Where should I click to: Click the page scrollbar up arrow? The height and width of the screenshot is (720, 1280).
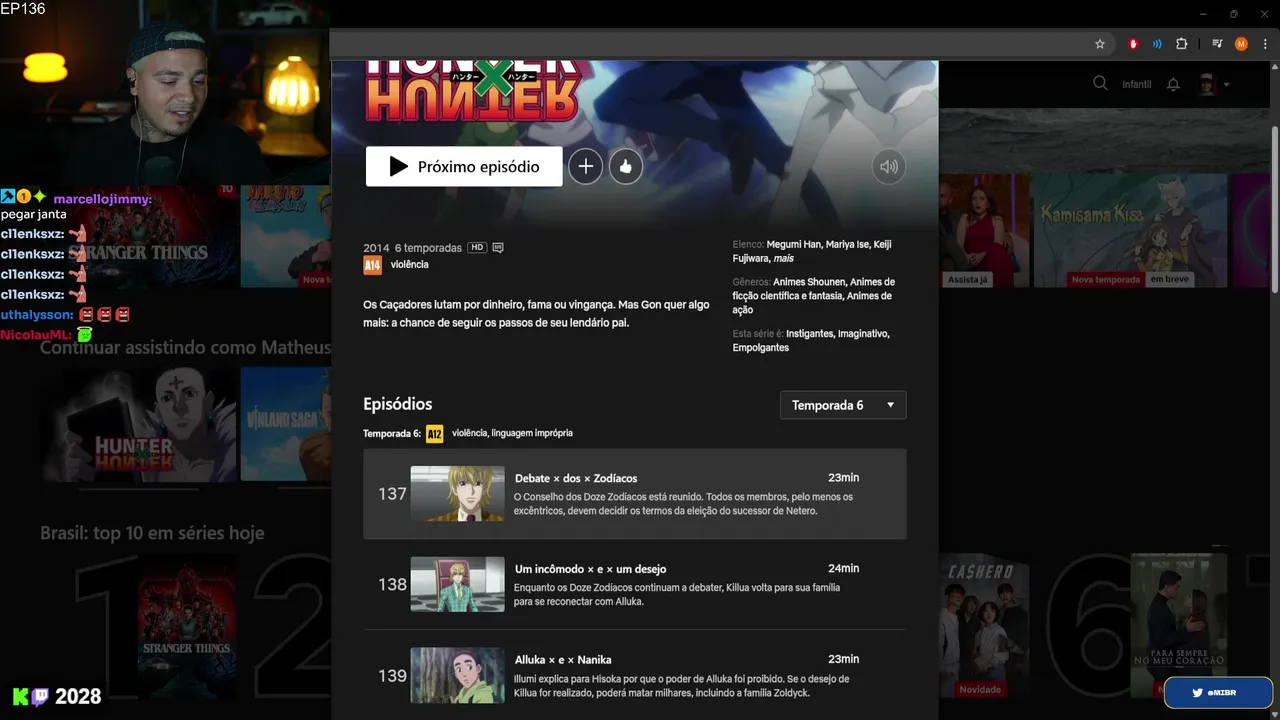click(1273, 67)
